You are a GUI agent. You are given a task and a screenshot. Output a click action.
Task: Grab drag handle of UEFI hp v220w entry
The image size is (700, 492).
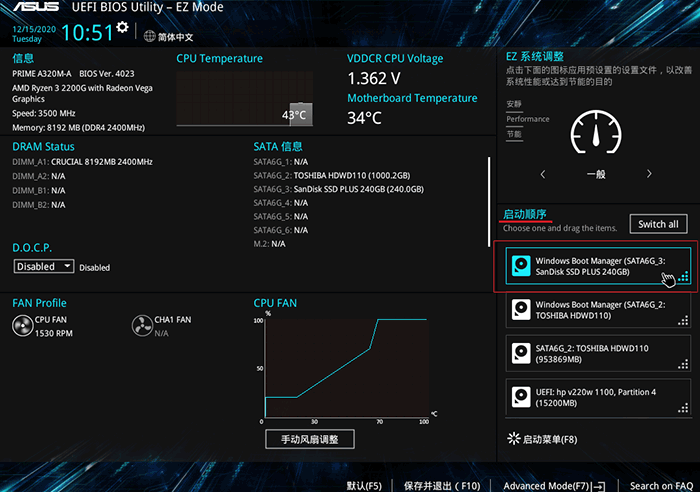tap(683, 408)
